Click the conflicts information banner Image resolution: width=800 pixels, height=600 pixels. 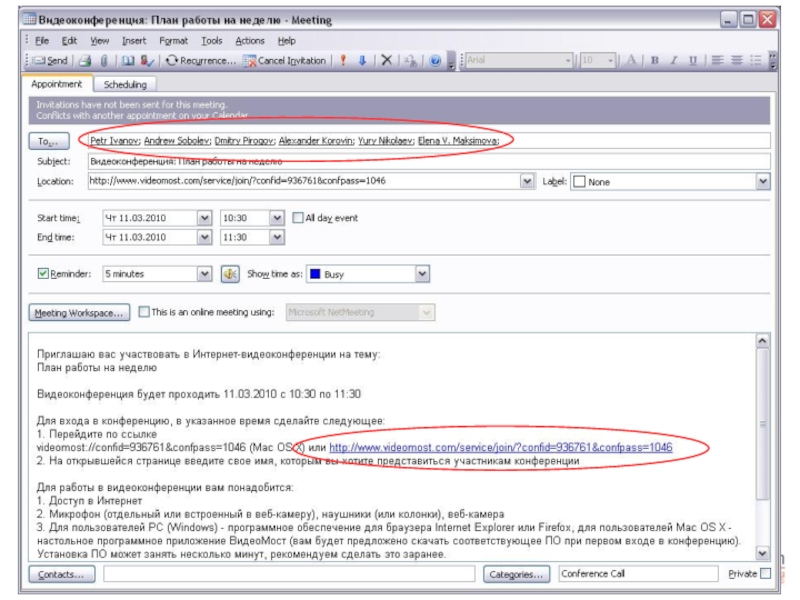tap(399, 110)
